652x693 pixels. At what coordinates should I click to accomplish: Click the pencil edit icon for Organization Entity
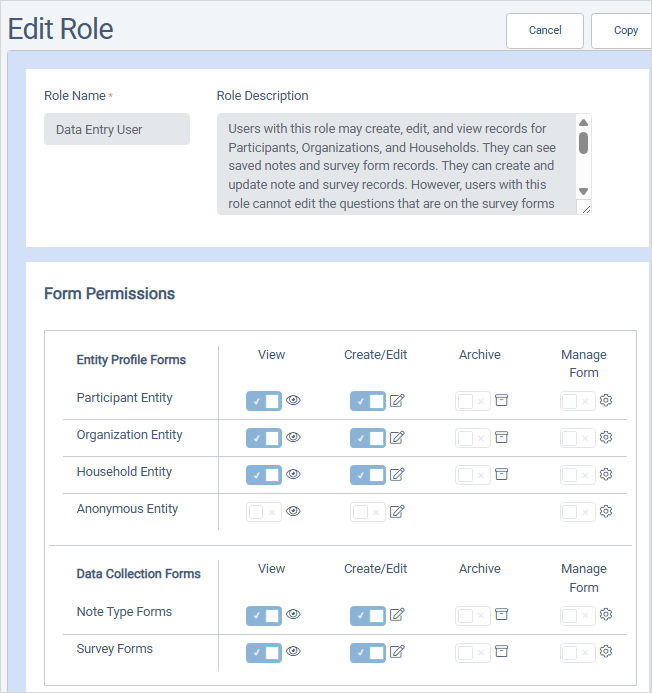[x=397, y=438]
